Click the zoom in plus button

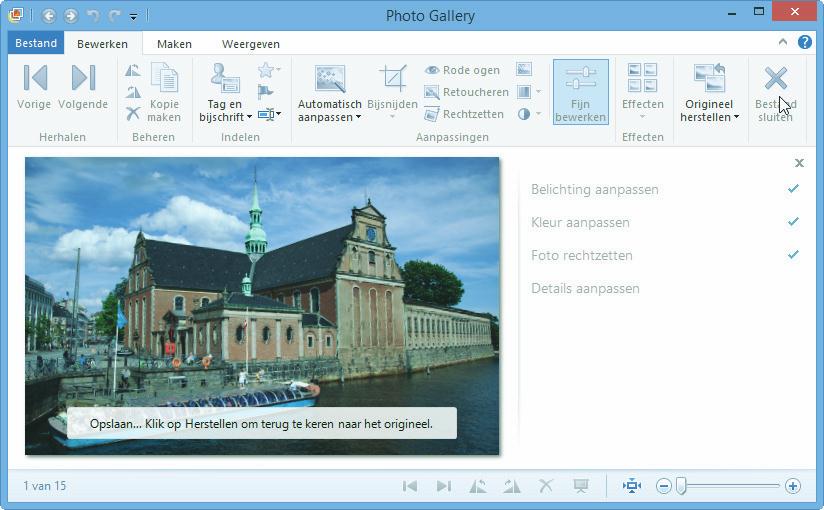793,486
